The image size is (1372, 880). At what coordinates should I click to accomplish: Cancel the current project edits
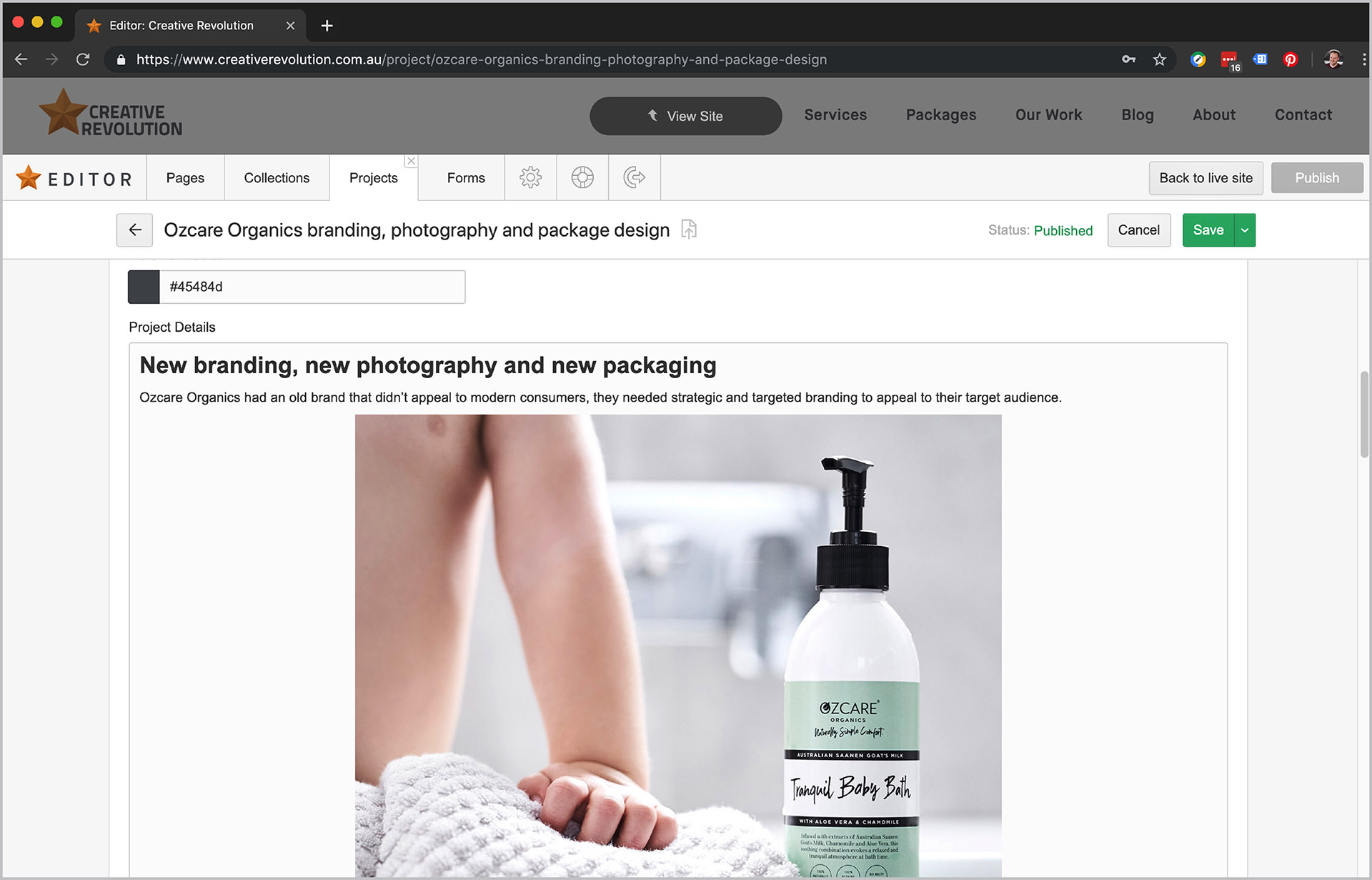(x=1138, y=229)
